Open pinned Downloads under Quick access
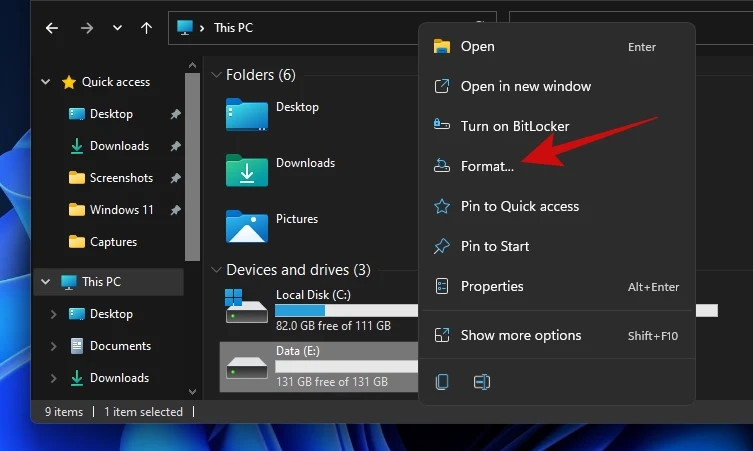Screen dimensions: 753x451 (119, 146)
